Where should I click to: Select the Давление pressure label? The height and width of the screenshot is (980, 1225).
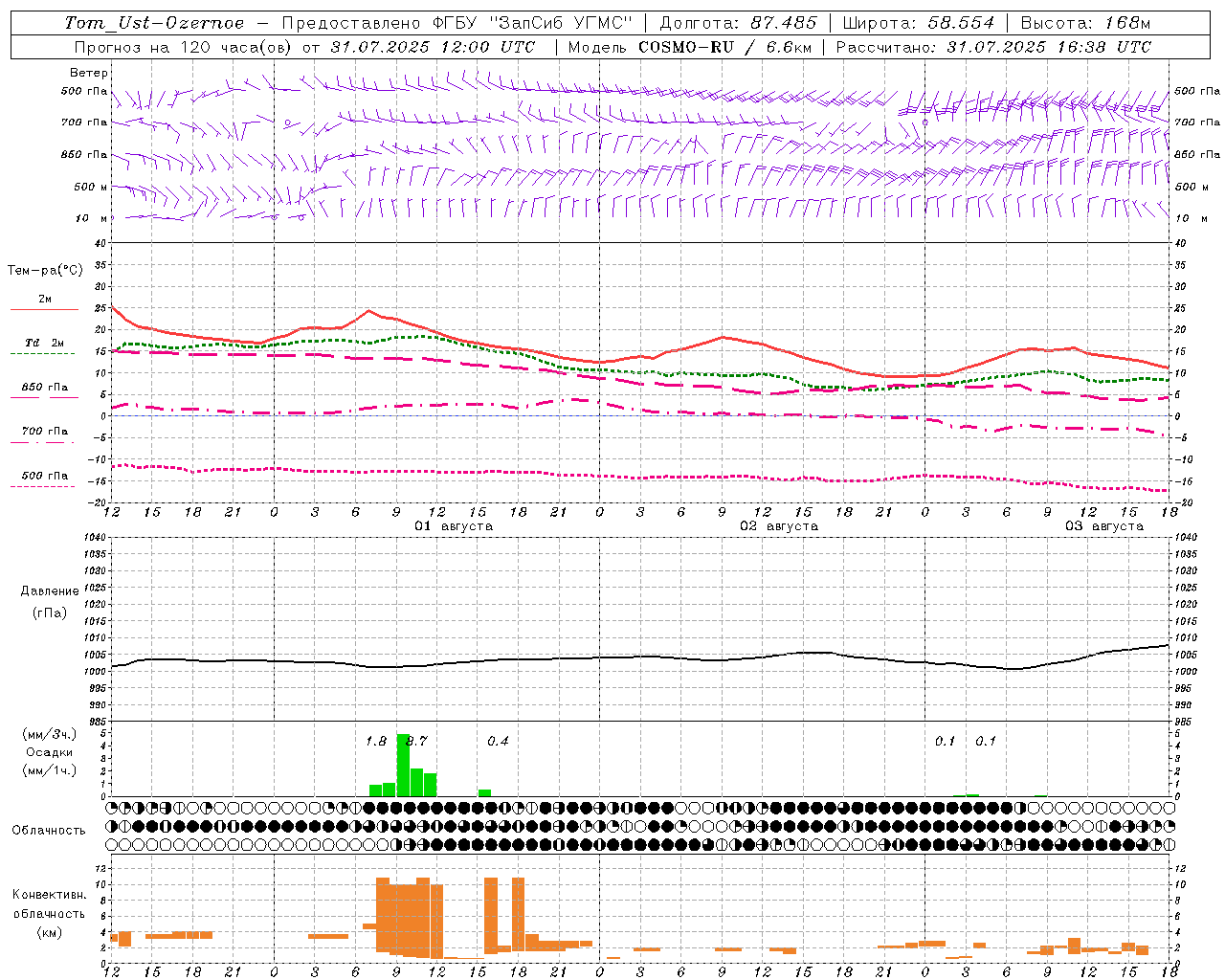pyautogui.click(x=50, y=591)
